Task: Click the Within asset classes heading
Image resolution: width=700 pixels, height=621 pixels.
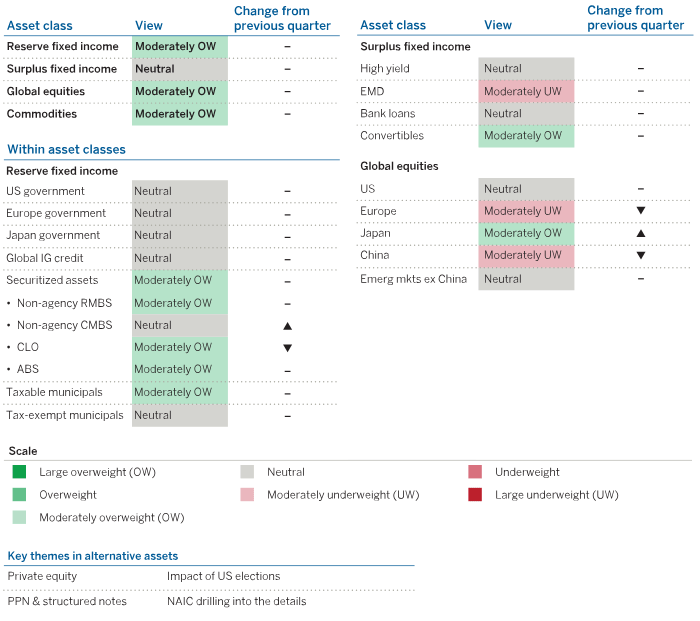Action: [66, 150]
